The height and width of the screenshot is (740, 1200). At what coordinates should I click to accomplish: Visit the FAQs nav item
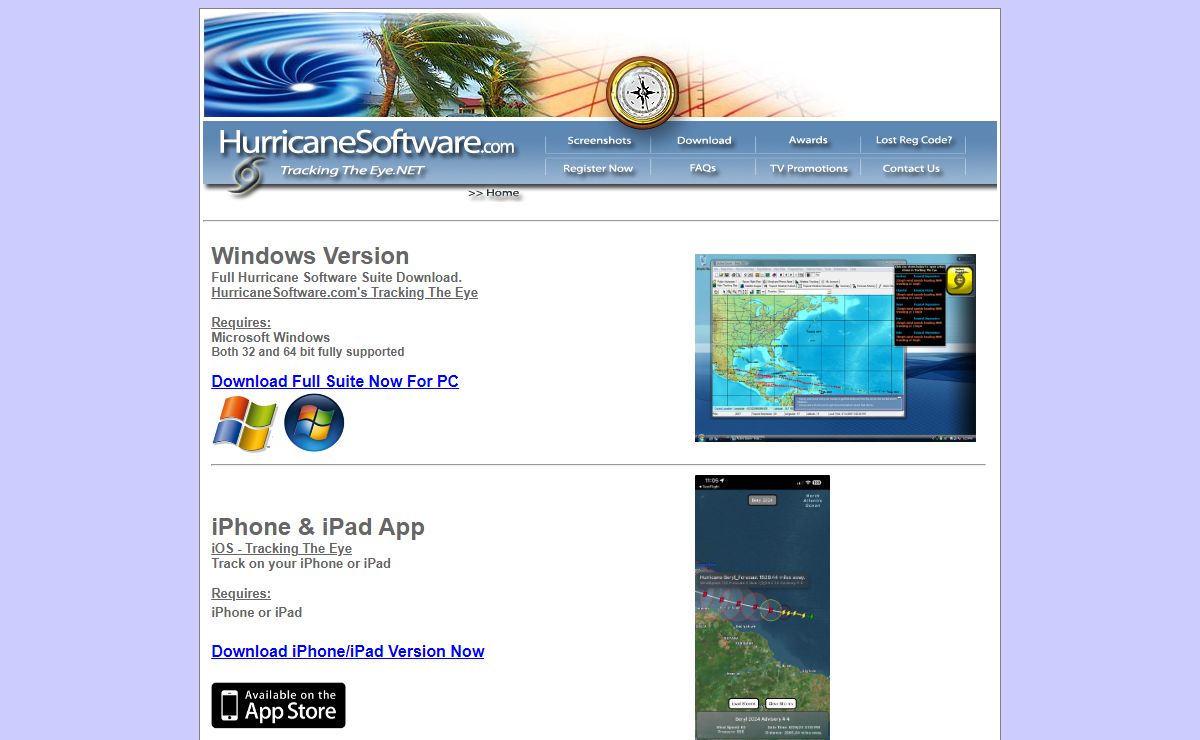point(703,169)
